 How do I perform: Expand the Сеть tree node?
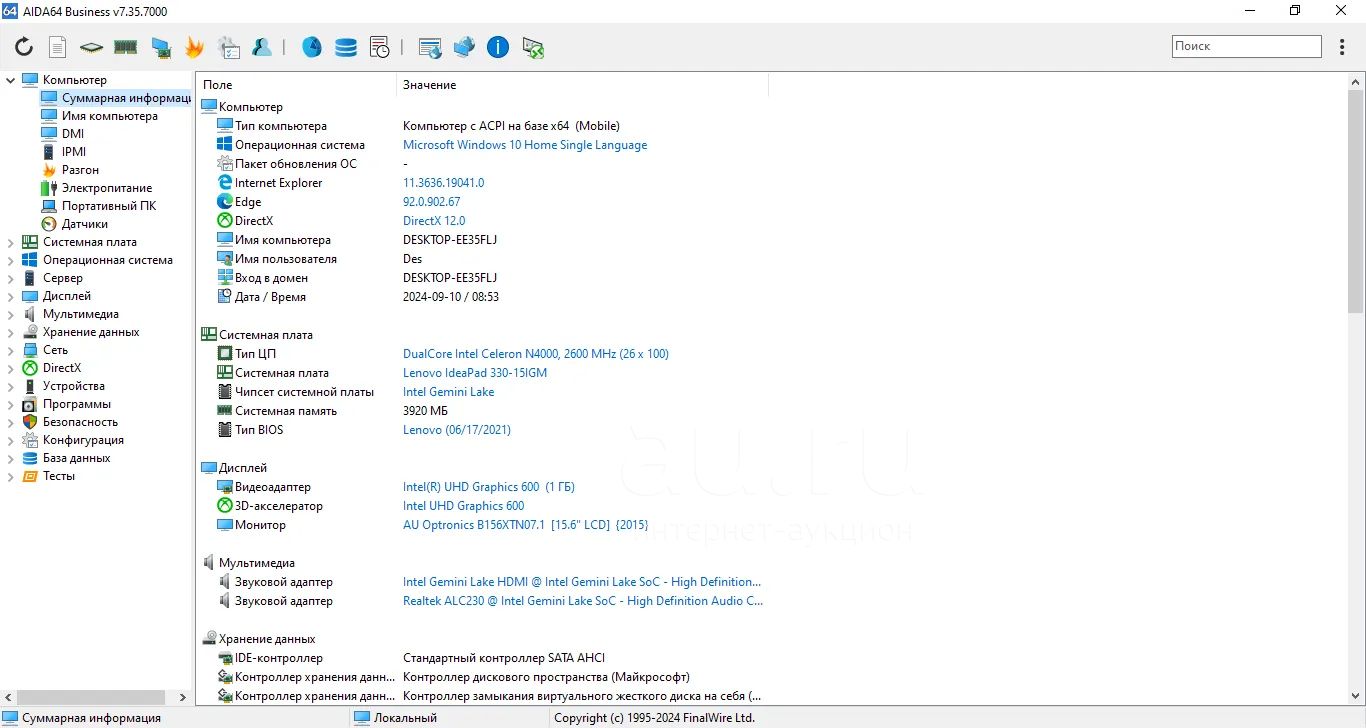pyautogui.click(x=11, y=350)
